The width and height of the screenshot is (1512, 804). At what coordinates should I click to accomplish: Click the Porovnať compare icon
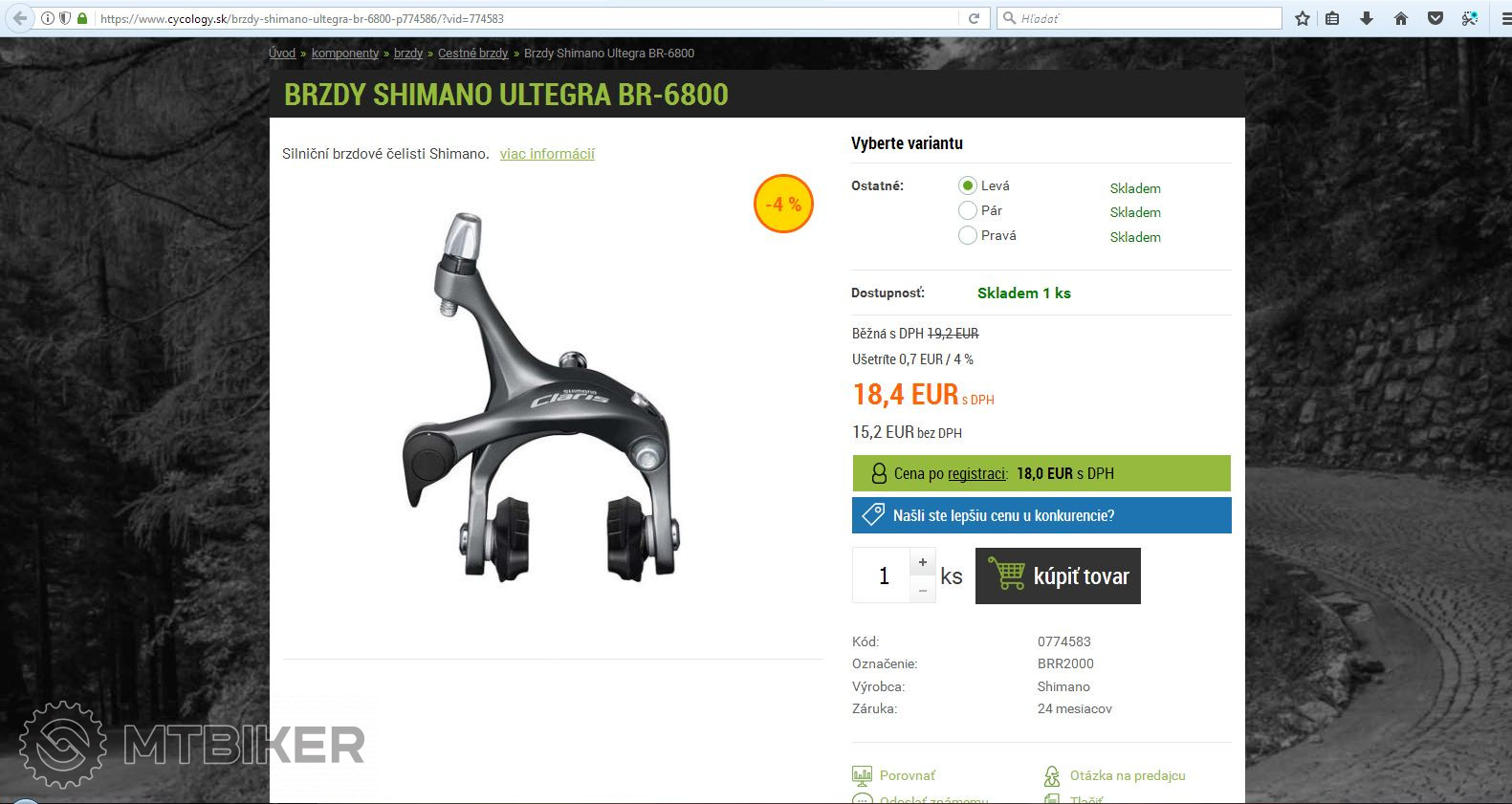(862, 775)
